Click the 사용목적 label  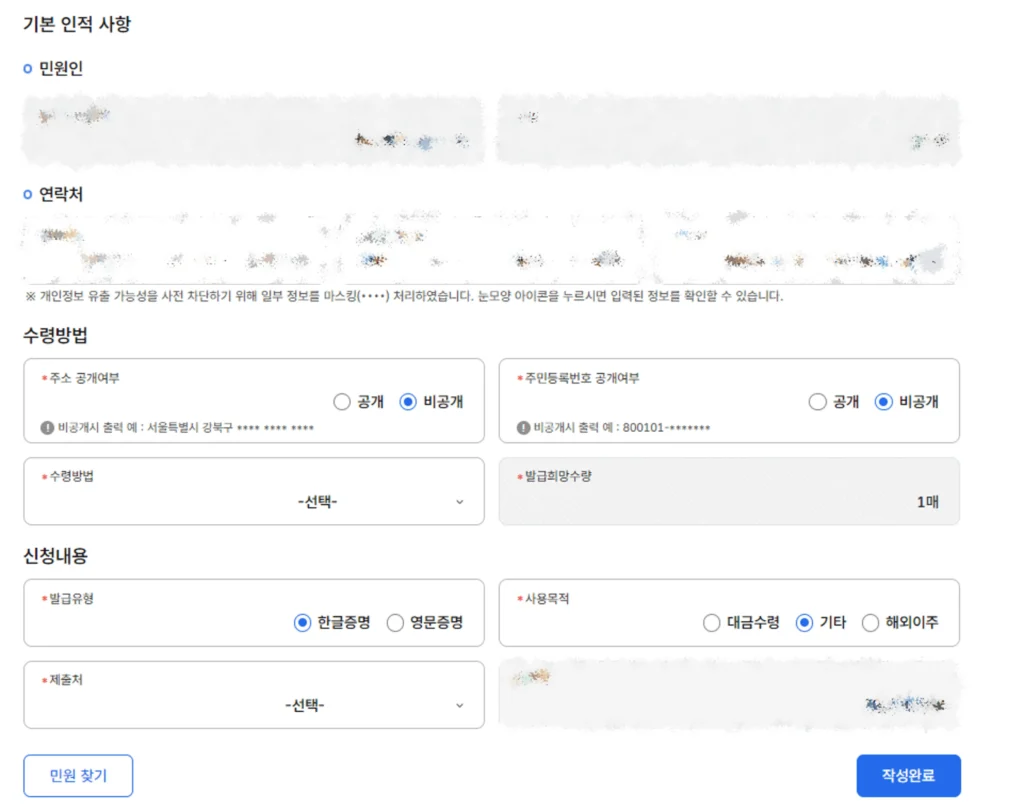[547, 599]
